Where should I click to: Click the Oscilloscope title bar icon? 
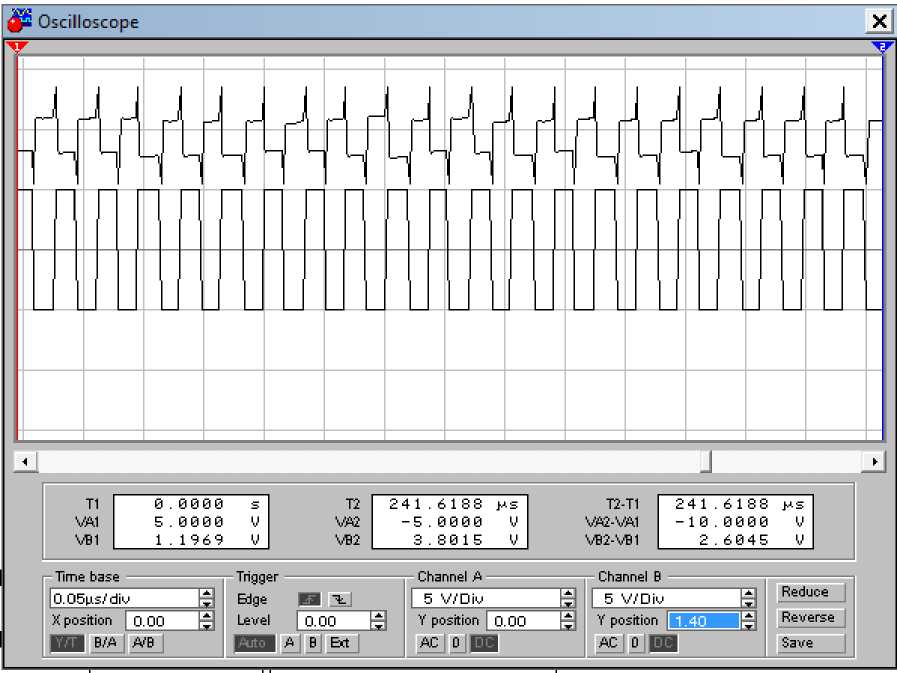(20, 20)
